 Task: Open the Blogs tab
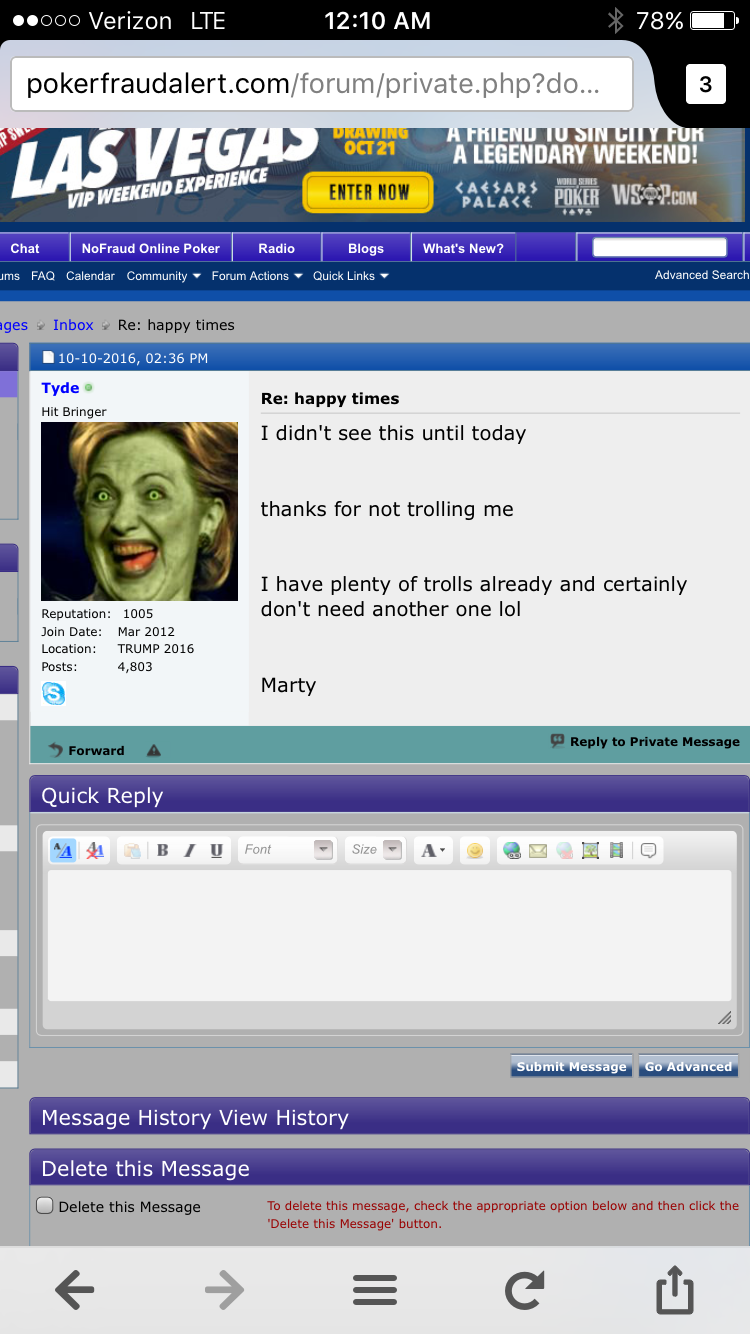click(366, 248)
